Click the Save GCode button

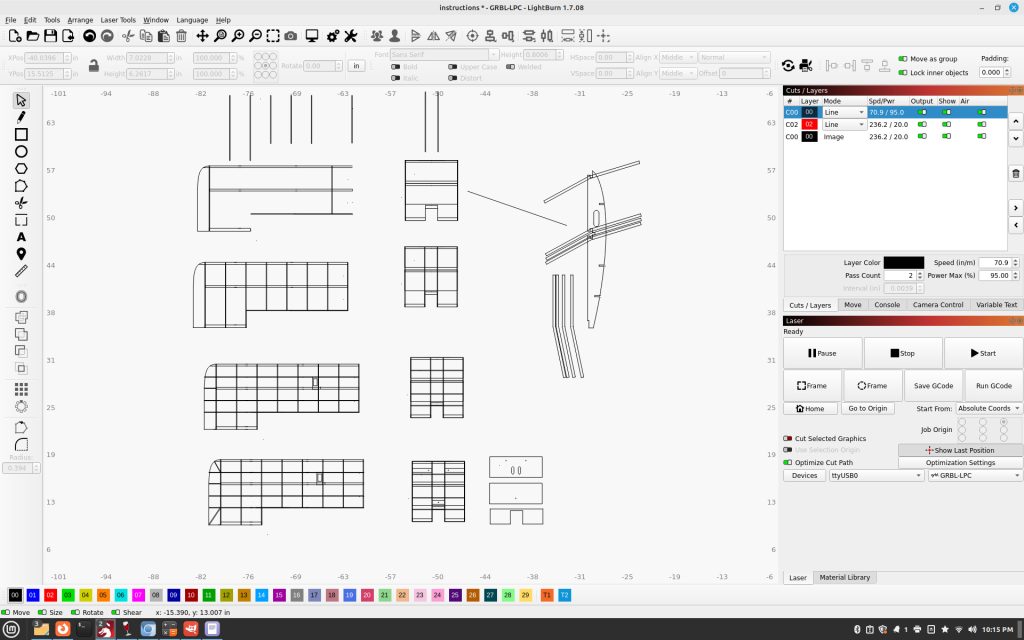(x=933, y=385)
